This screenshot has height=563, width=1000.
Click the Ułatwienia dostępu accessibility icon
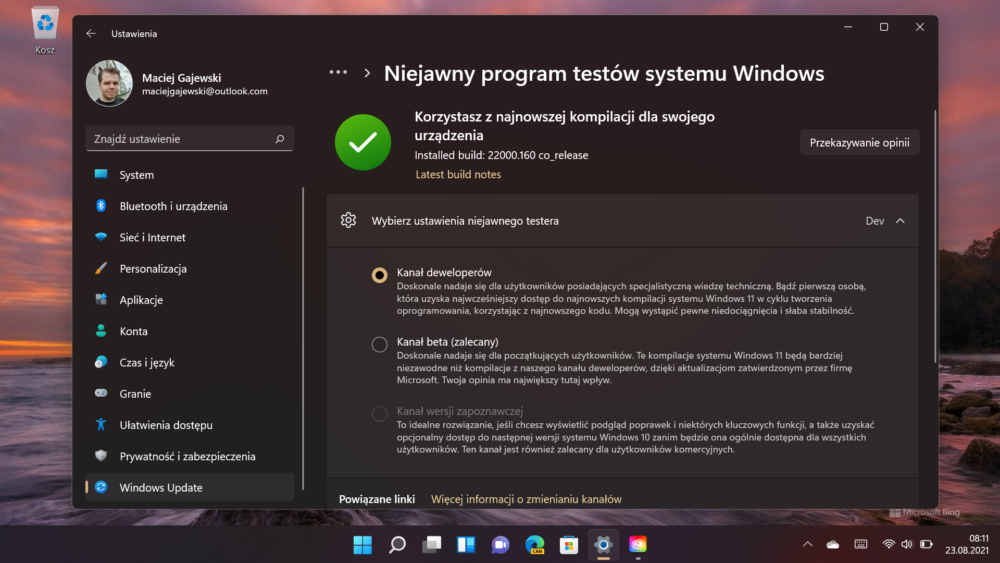point(101,425)
